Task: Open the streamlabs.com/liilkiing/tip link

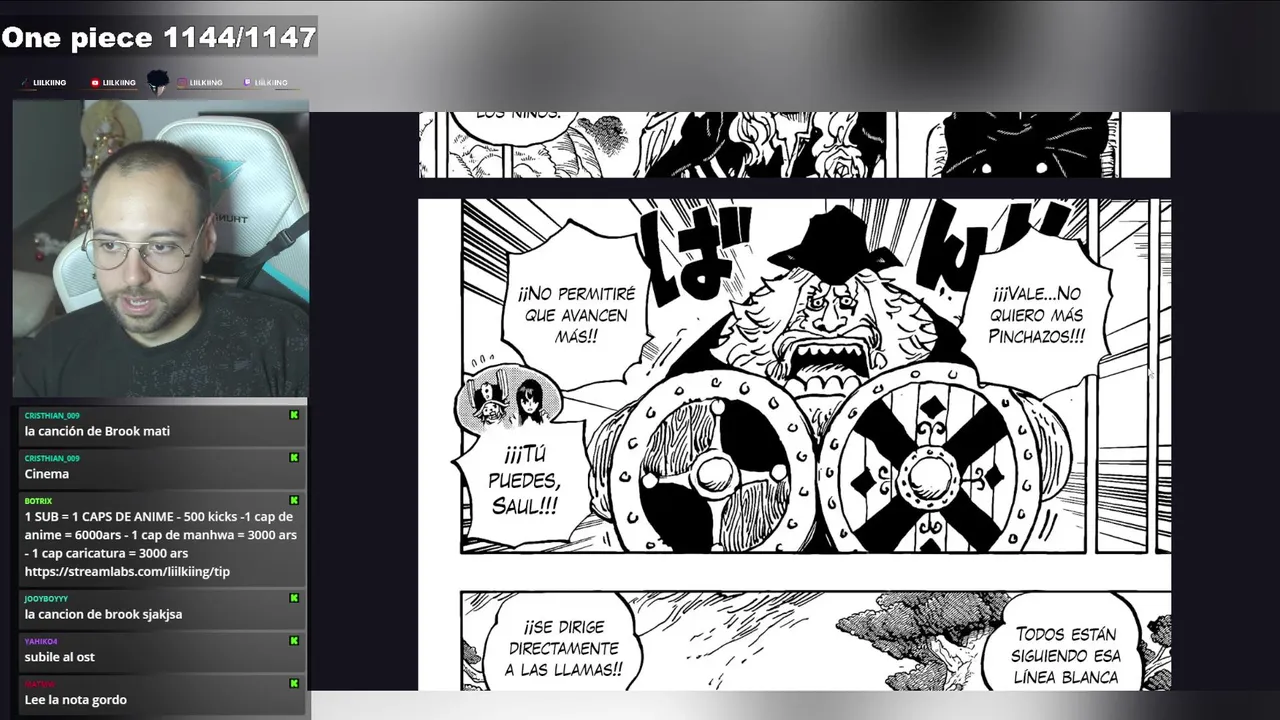Action: (x=127, y=571)
